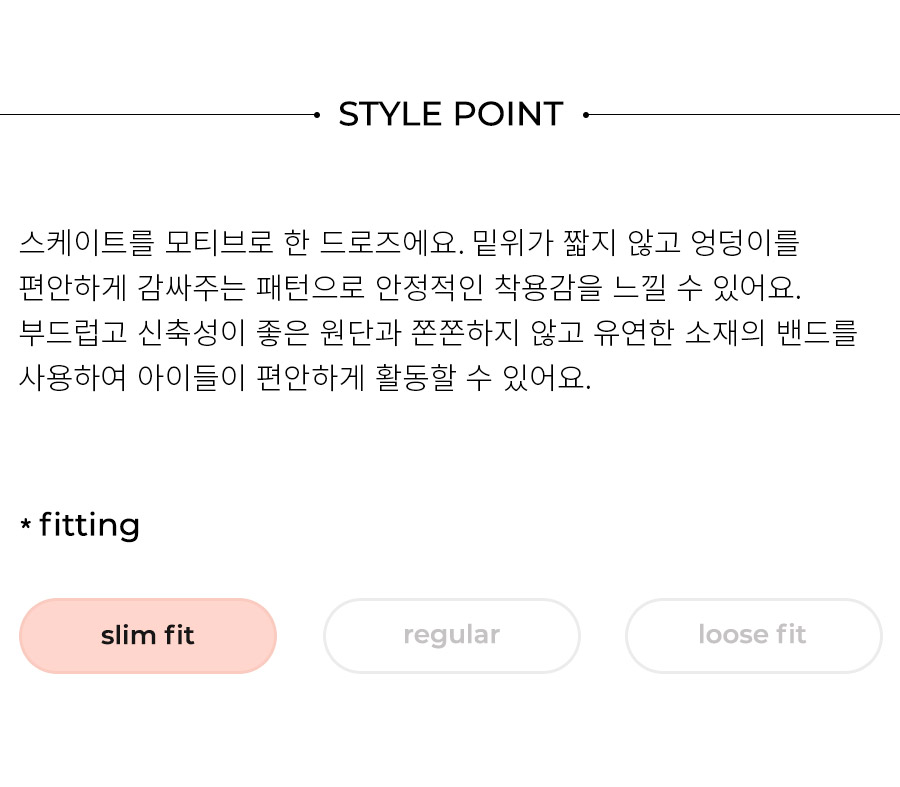Click the divider line right of the heading

[x=744, y=115]
